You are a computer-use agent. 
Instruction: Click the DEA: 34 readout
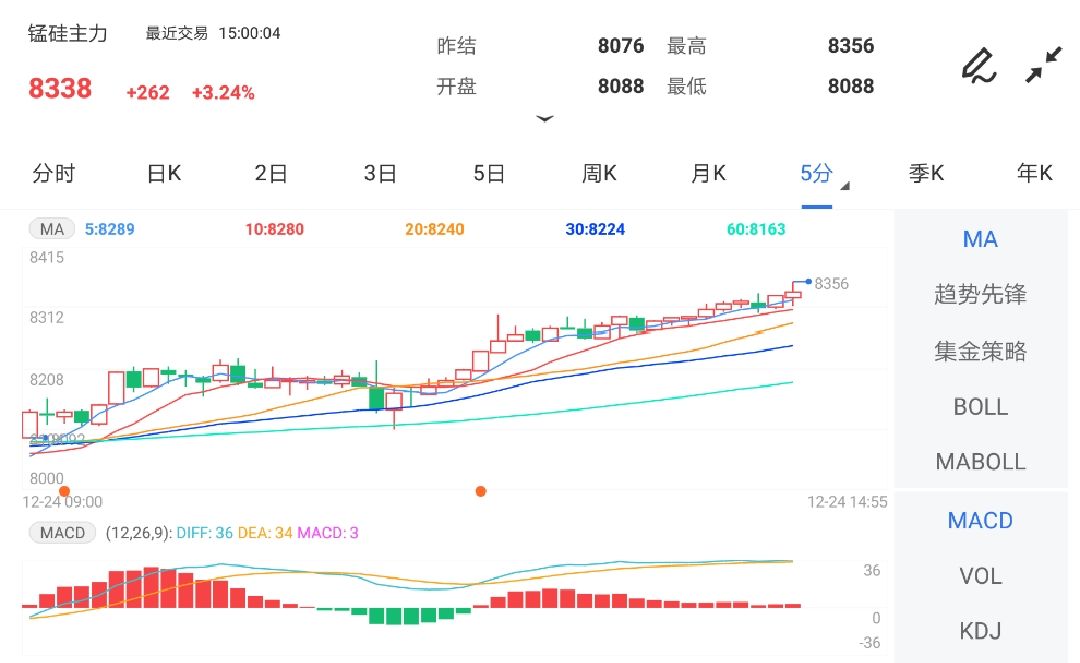point(265,533)
